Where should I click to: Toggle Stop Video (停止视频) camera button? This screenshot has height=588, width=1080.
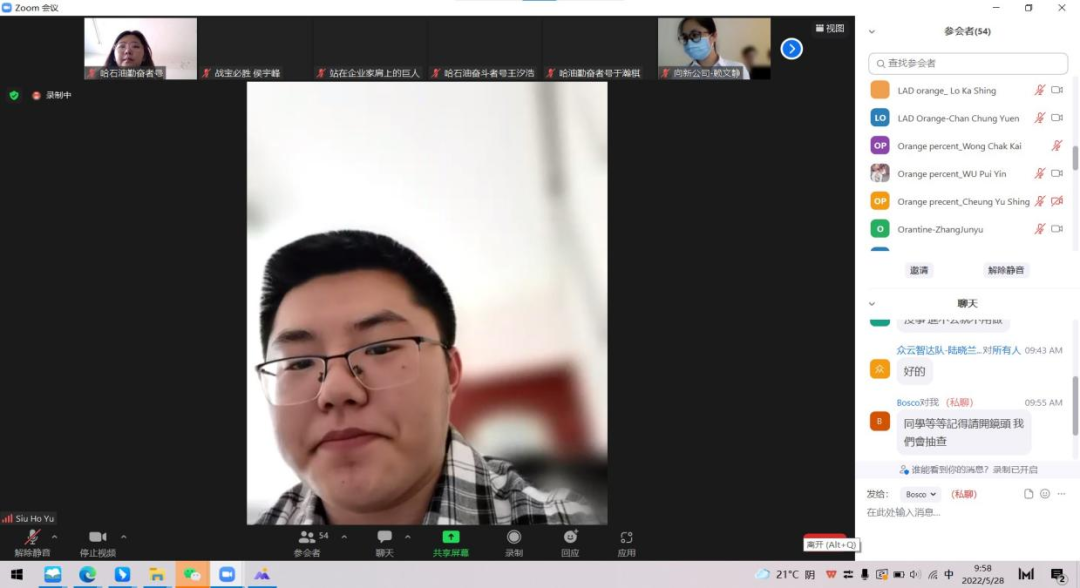pos(97,537)
